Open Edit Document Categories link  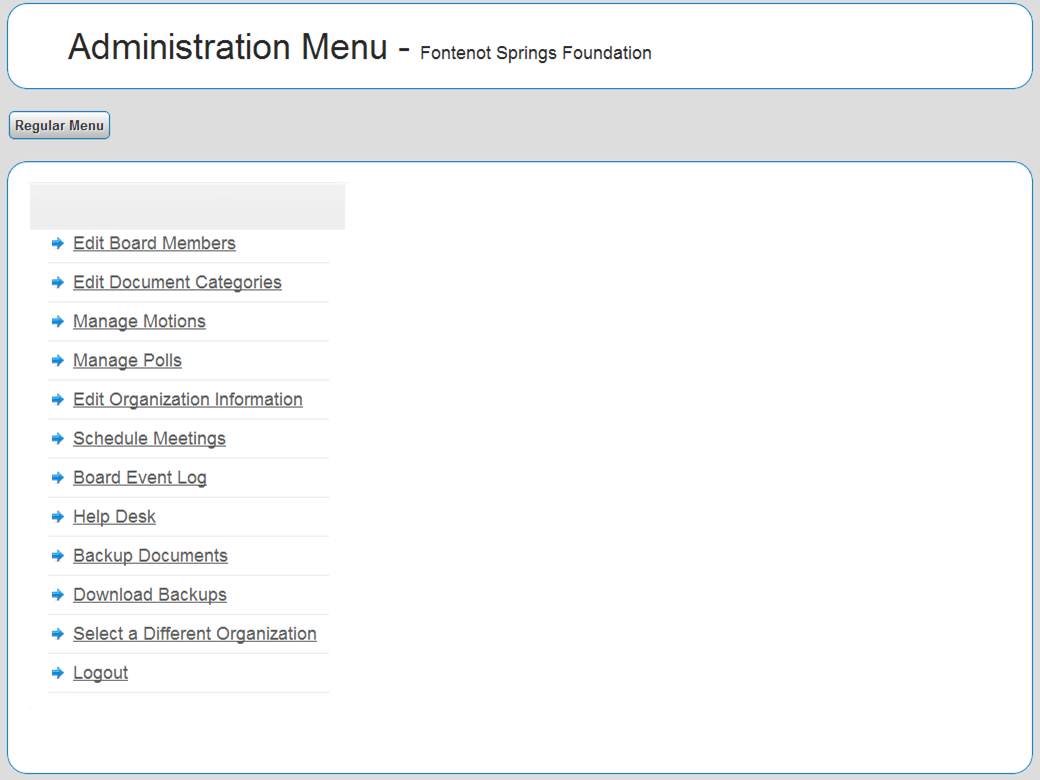tap(177, 282)
